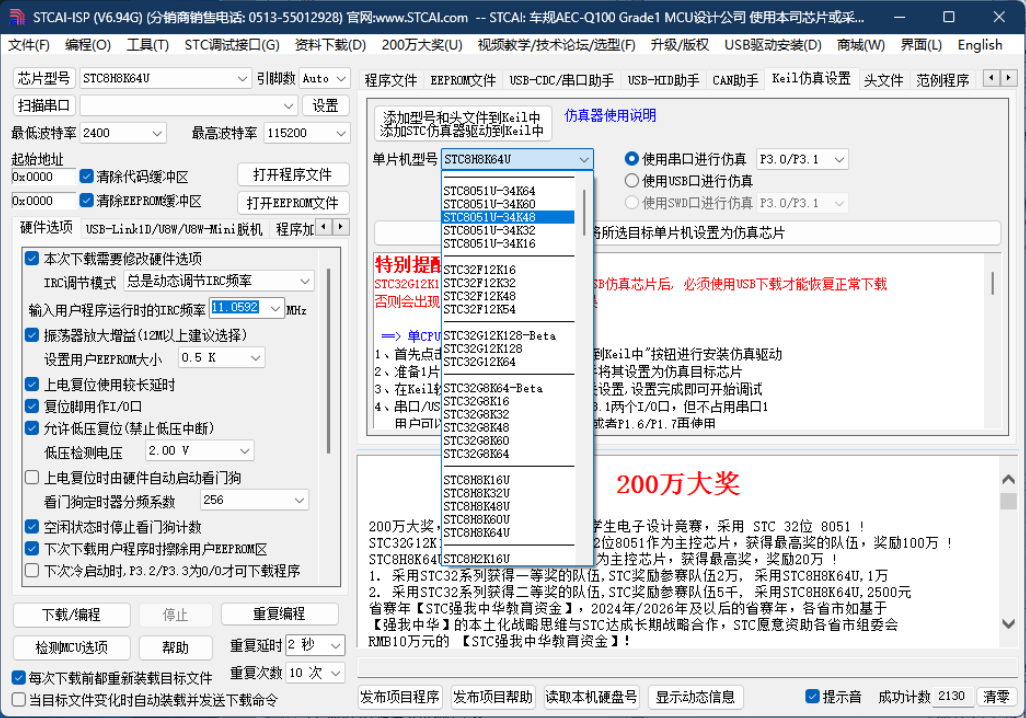Image resolution: width=1026 pixels, height=718 pixels.
Task: Uncheck 本次下载需要修改硬件选项
Action: pos(32,258)
